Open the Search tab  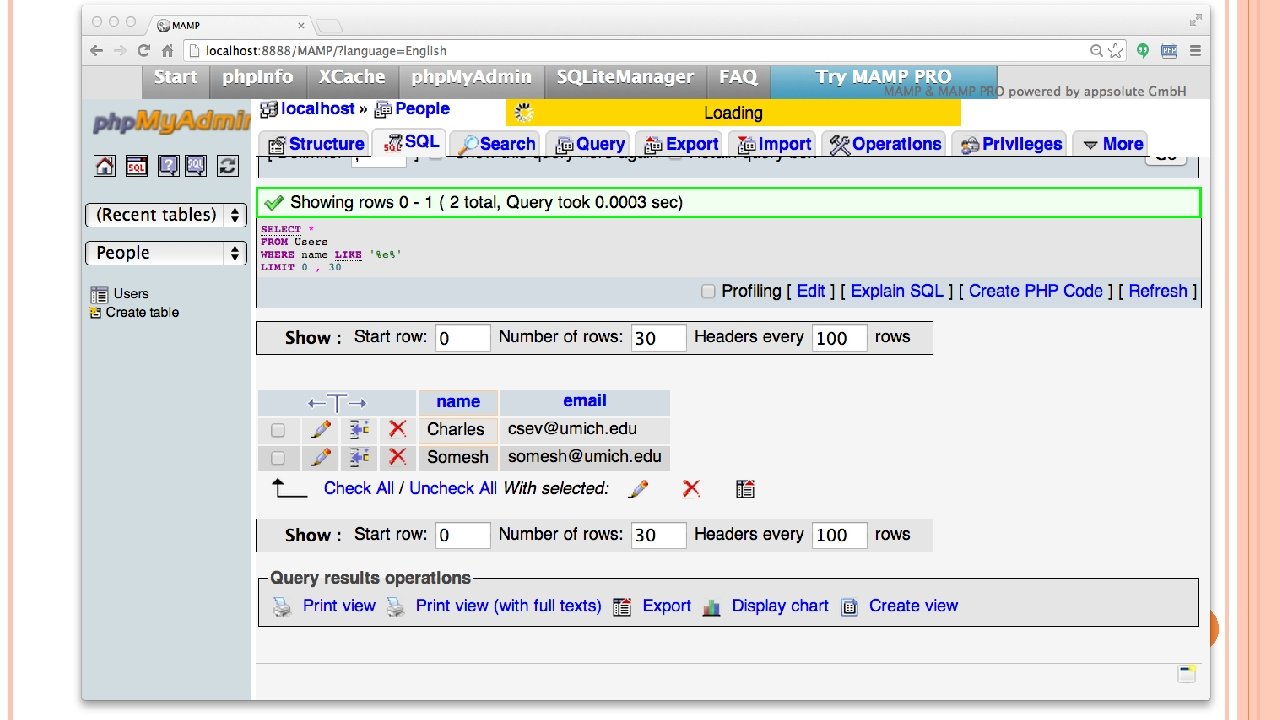495,144
